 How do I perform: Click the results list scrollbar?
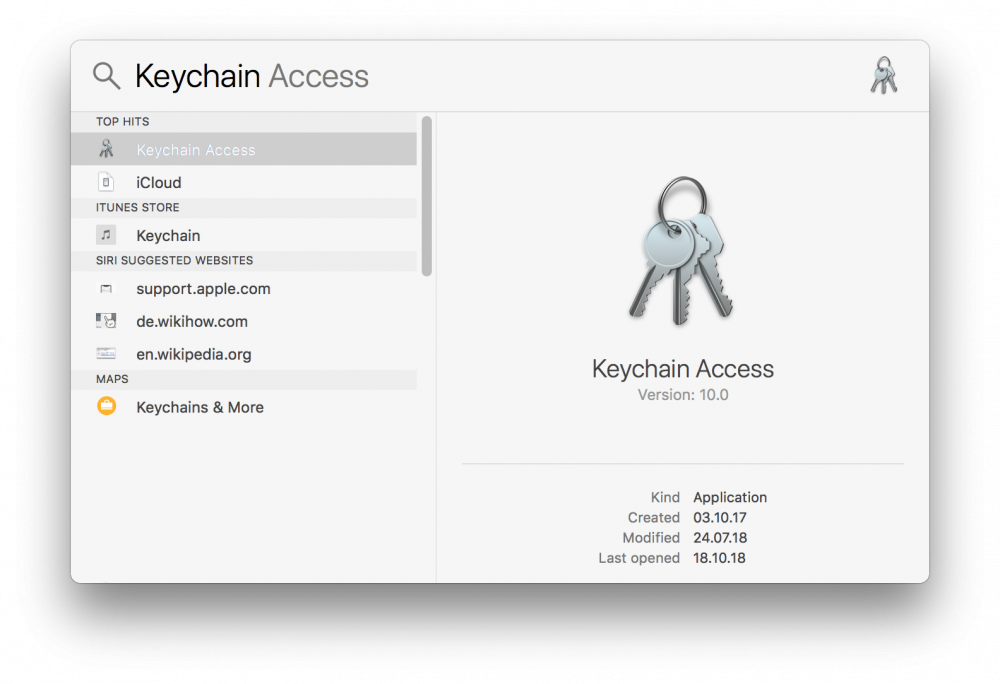pos(427,196)
